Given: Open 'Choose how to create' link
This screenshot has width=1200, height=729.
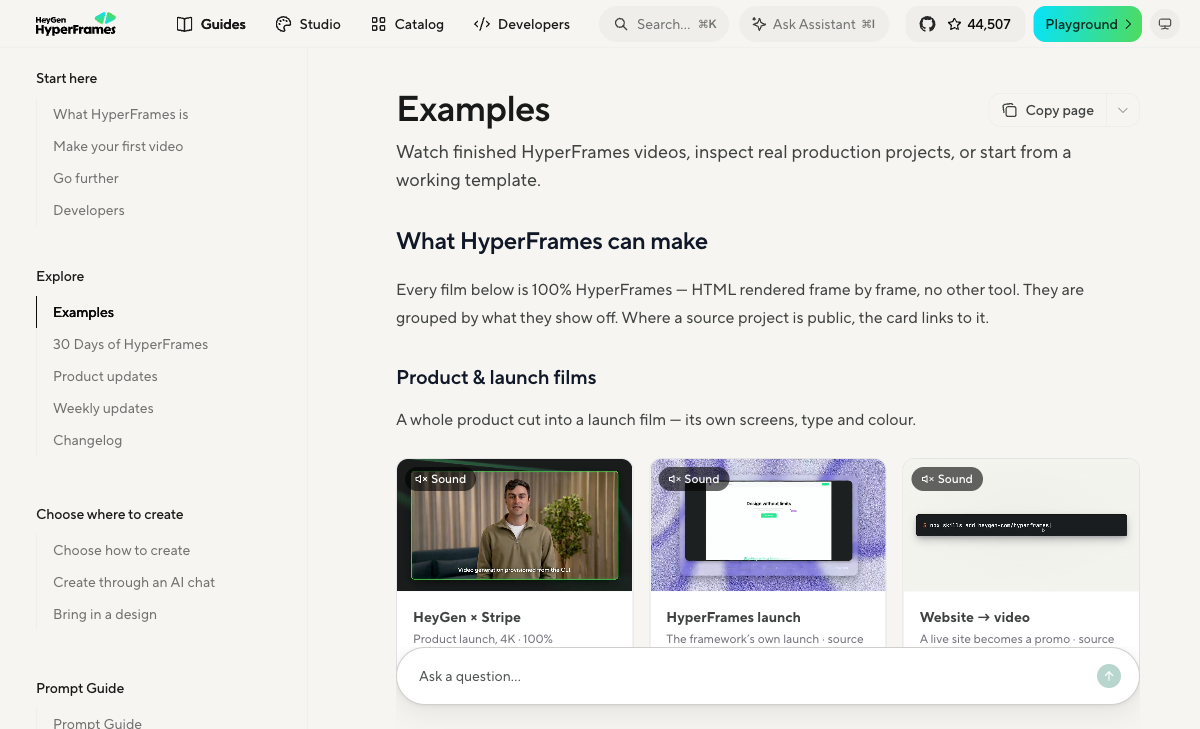Looking at the screenshot, I should (x=121, y=550).
